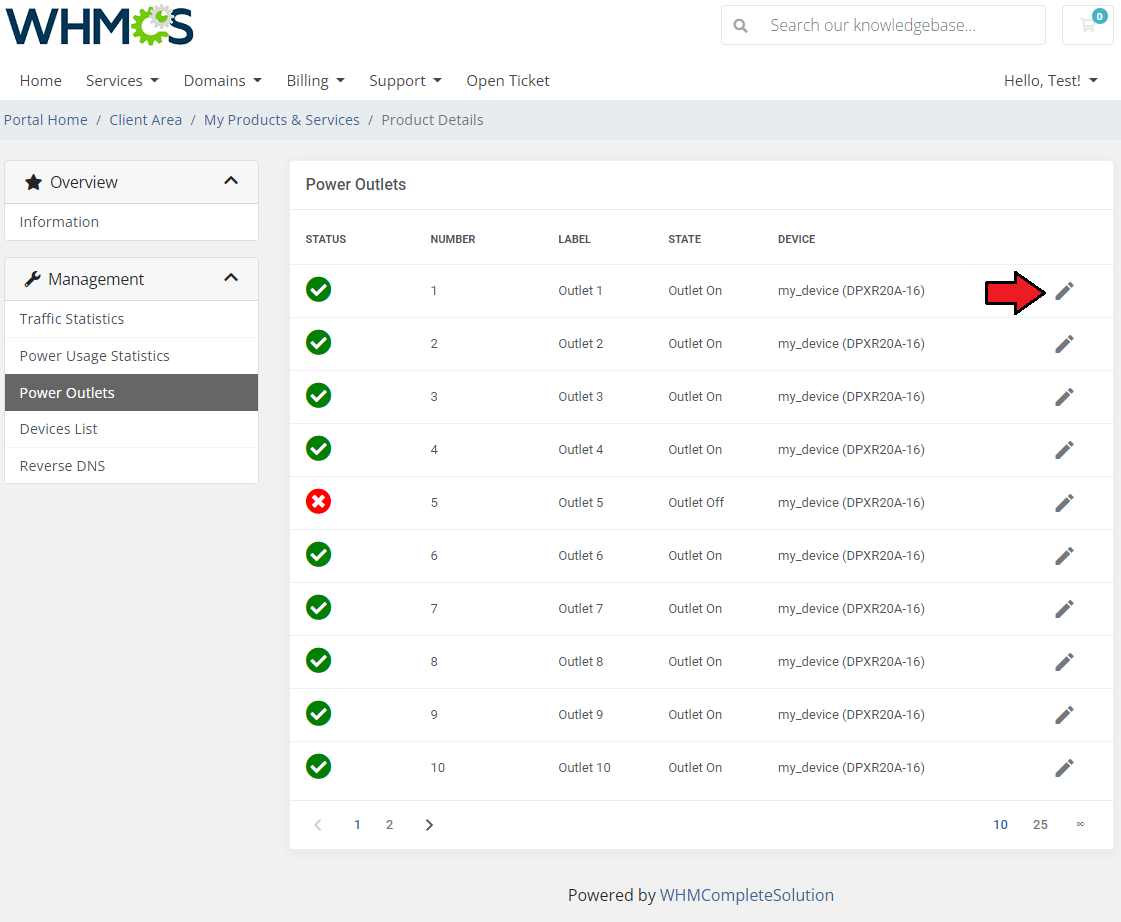The width and height of the screenshot is (1121, 922).
Task: Go to Home in the navigation bar
Action: tap(41, 81)
